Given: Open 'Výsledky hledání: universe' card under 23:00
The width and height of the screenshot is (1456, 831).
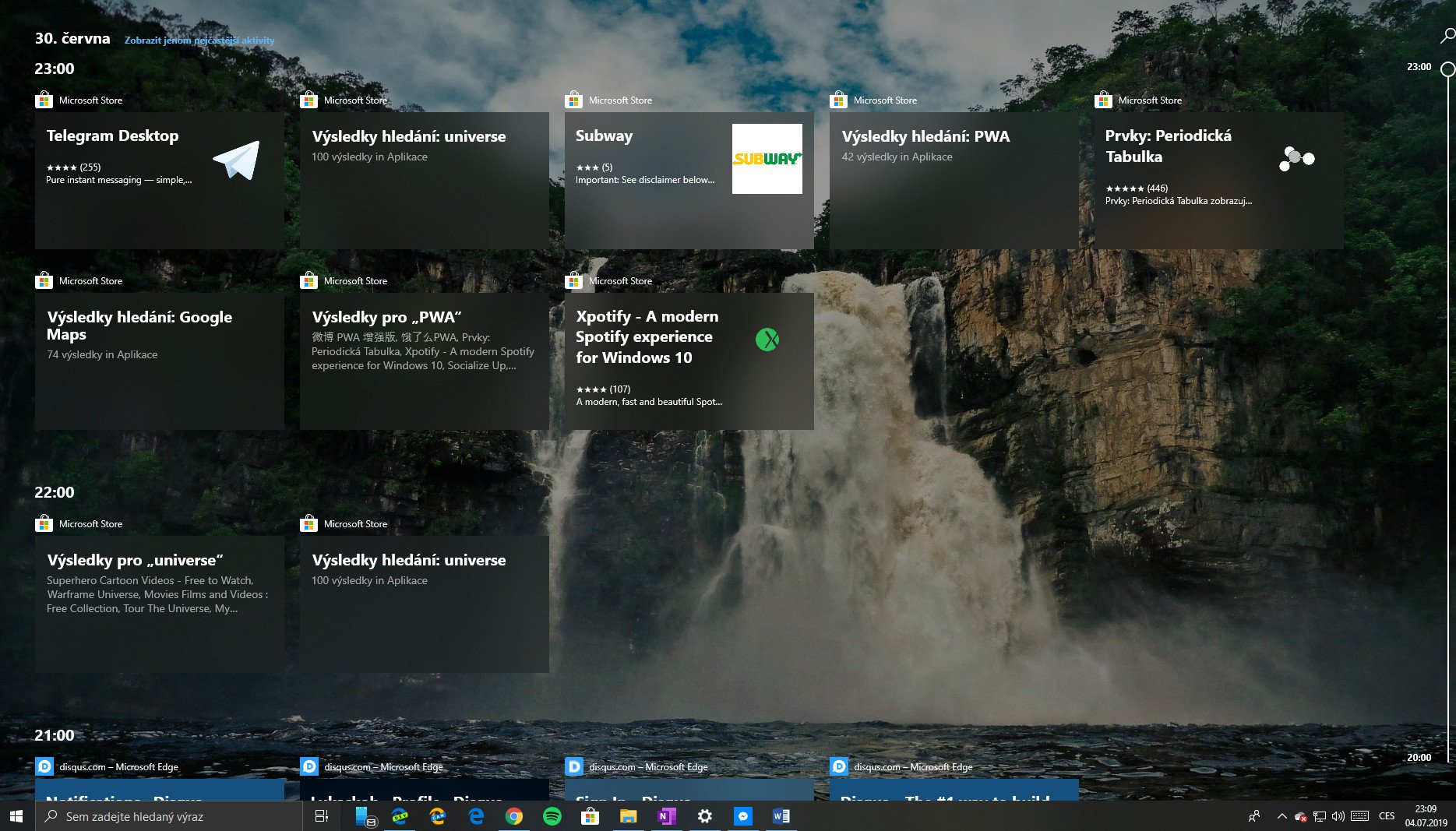Looking at the screenshot, I should point(424,181).
